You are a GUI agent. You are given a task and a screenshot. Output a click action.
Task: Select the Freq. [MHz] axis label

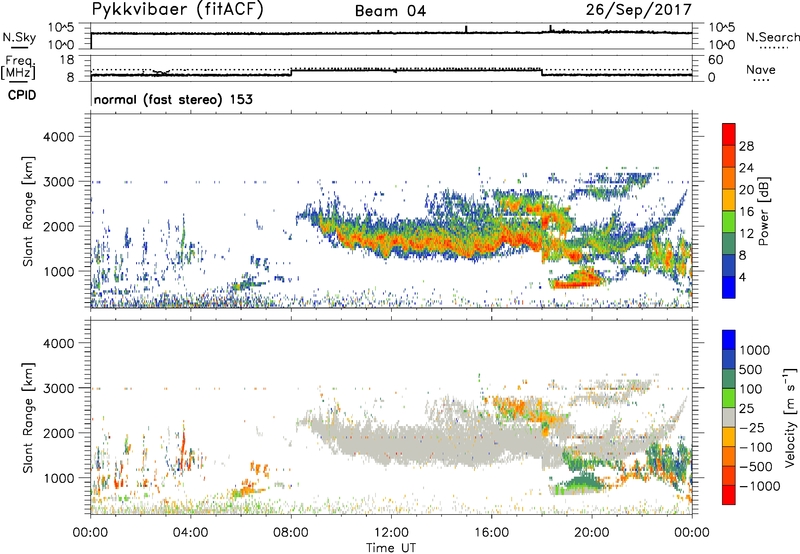coord(19,68)
